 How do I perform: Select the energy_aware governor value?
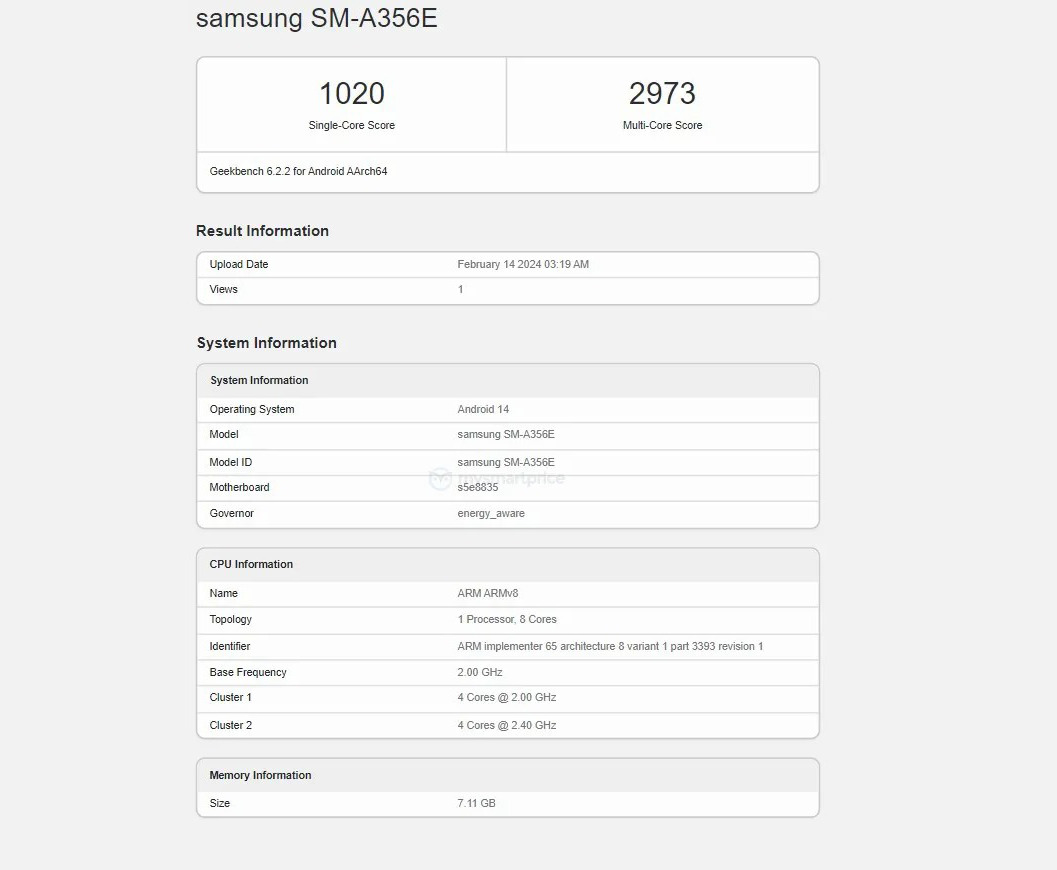491,514
